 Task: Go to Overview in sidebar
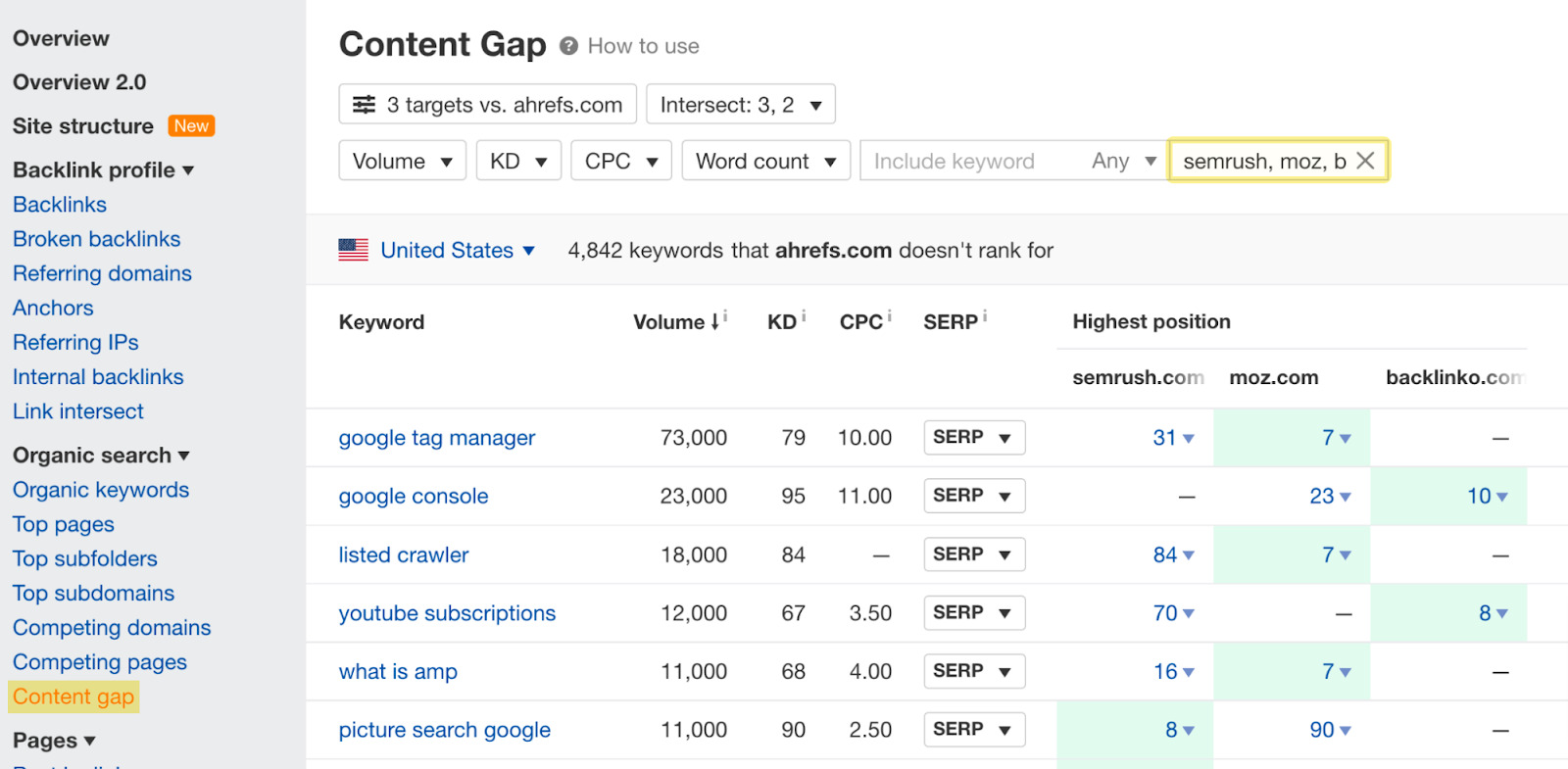click(x=61, y=38)
